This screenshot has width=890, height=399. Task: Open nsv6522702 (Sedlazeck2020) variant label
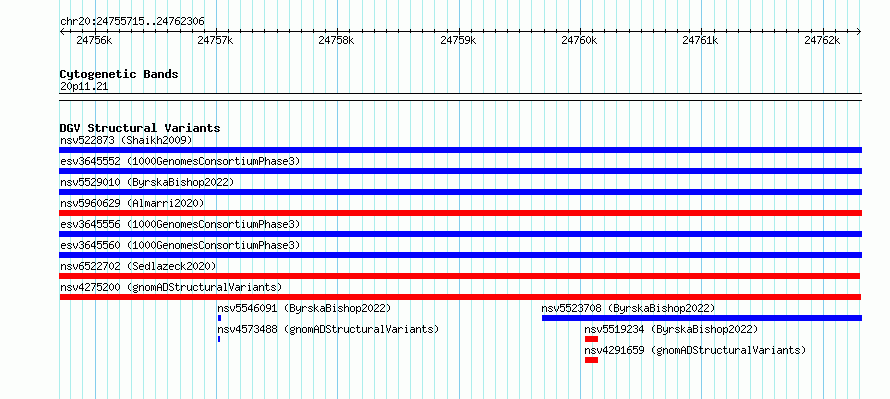coord(138,266)
